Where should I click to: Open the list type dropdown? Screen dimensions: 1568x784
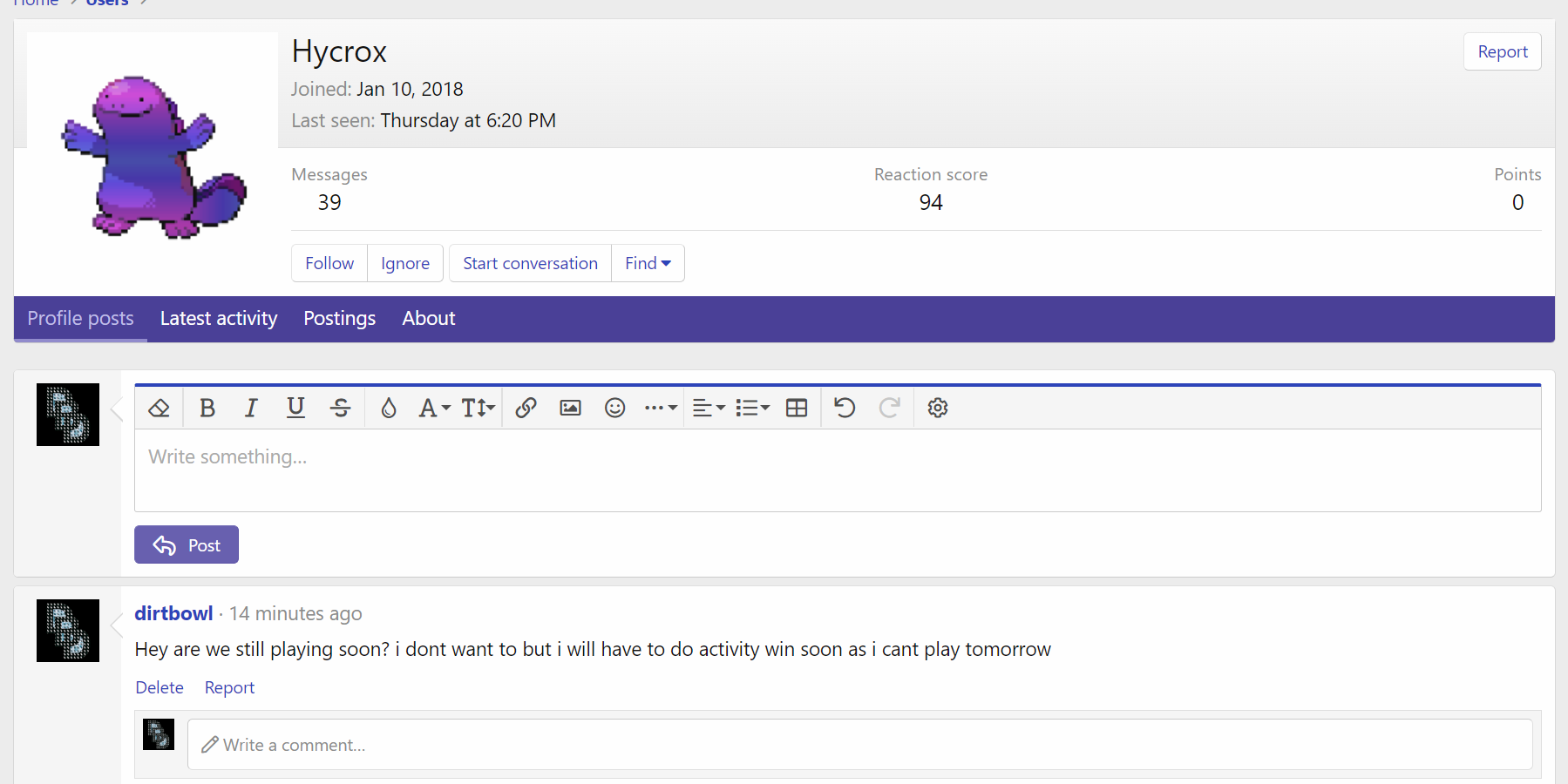pyautogui.click(x=752, y=408)
